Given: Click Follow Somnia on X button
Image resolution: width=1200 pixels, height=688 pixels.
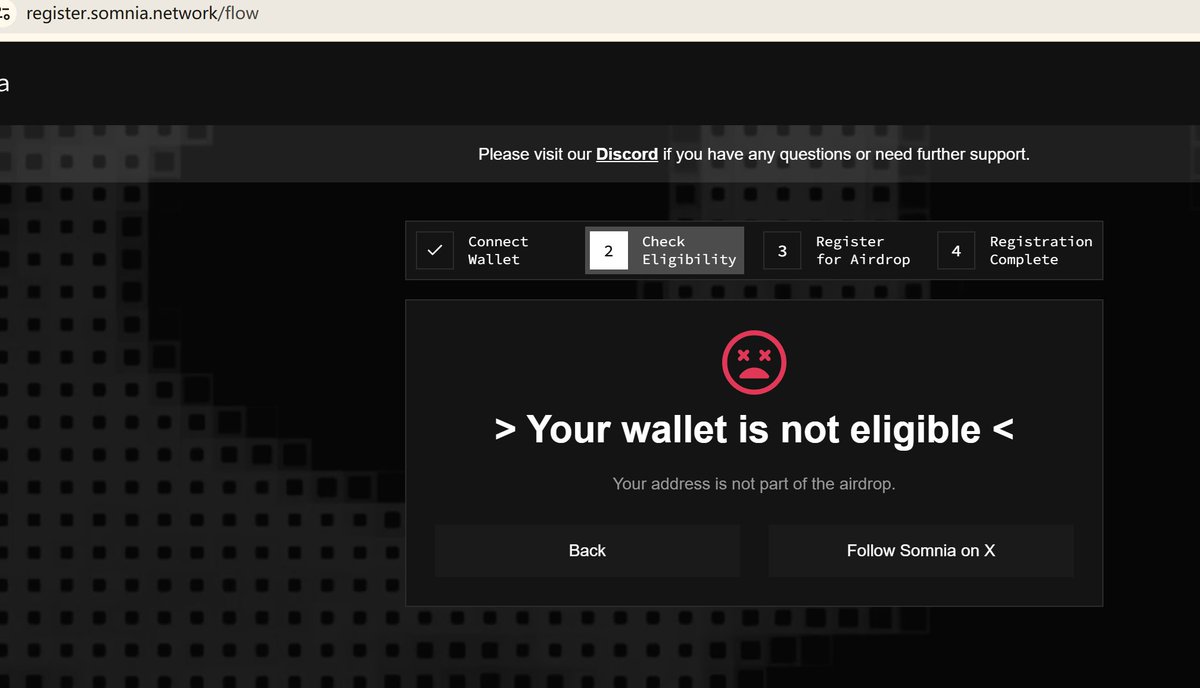Looking at the screenshot, I should 921,551.
